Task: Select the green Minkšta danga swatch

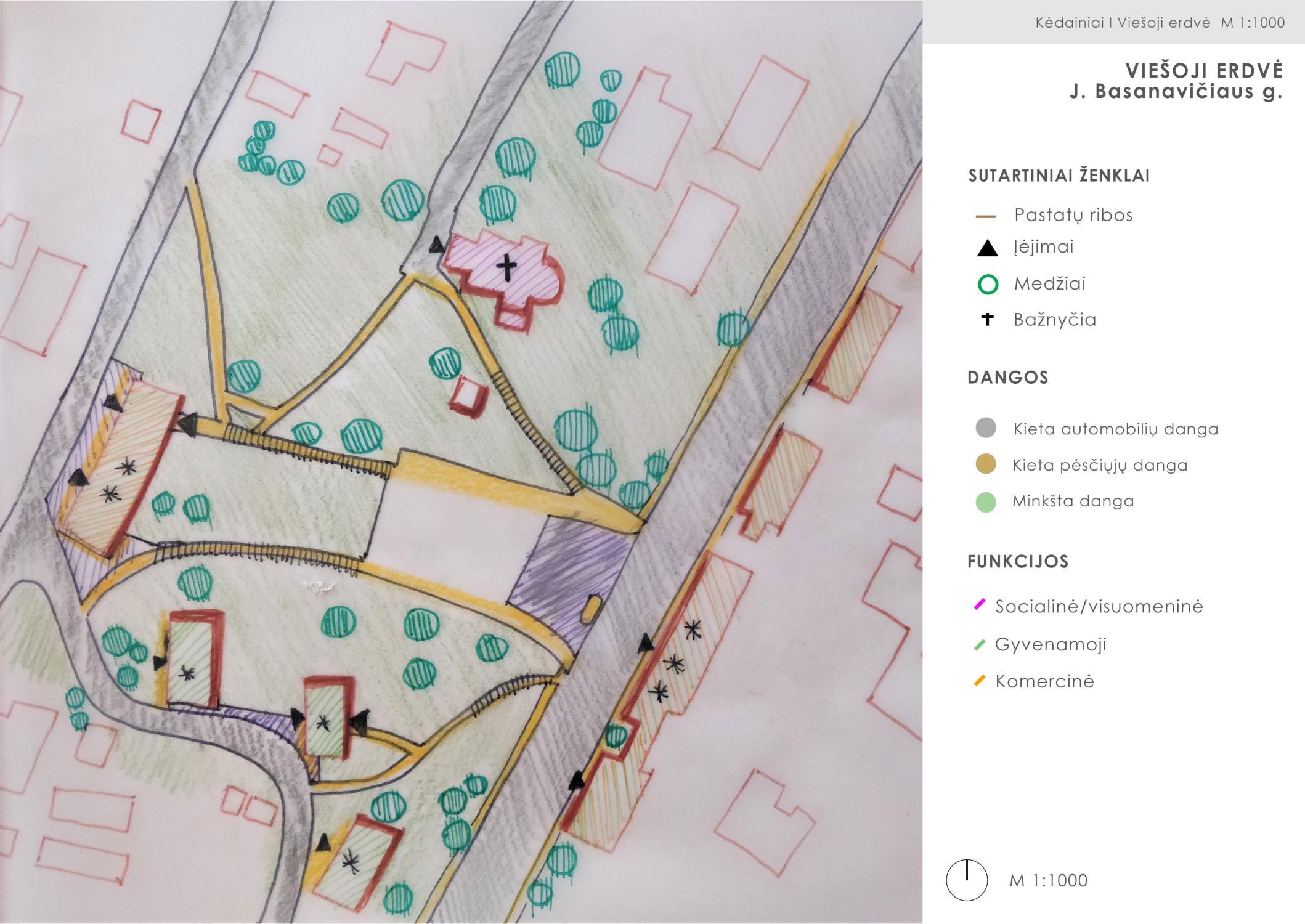Action: (x=986, y=502)
